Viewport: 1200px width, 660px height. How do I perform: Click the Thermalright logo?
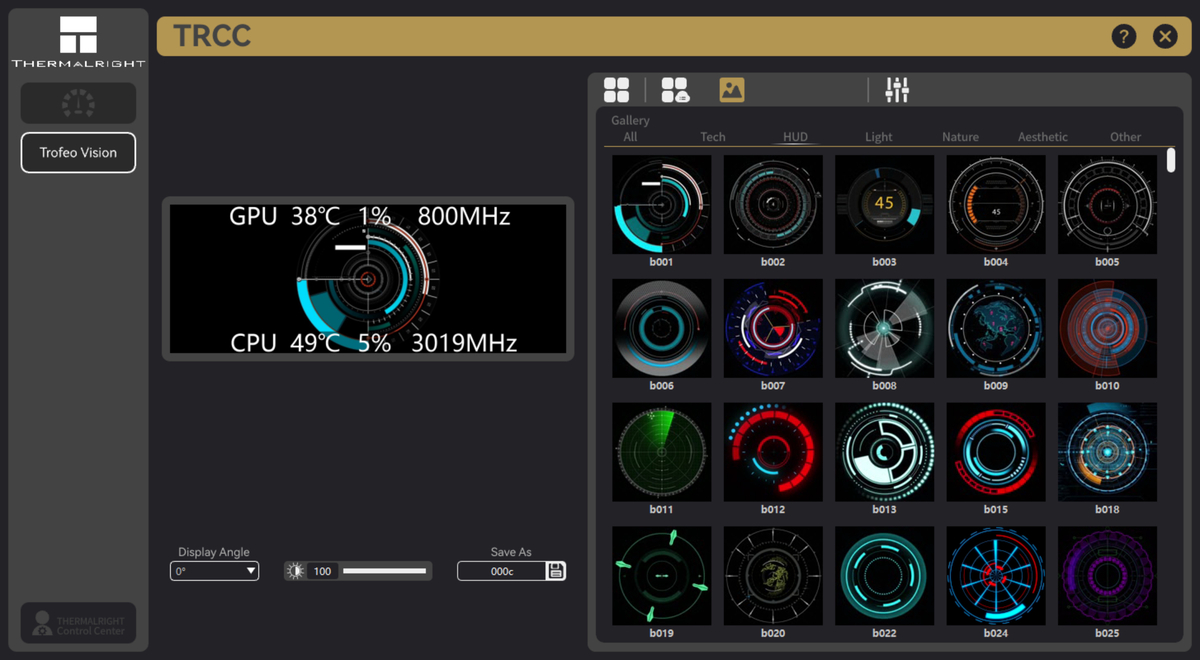pyautogui.click(x=78, y=41)
